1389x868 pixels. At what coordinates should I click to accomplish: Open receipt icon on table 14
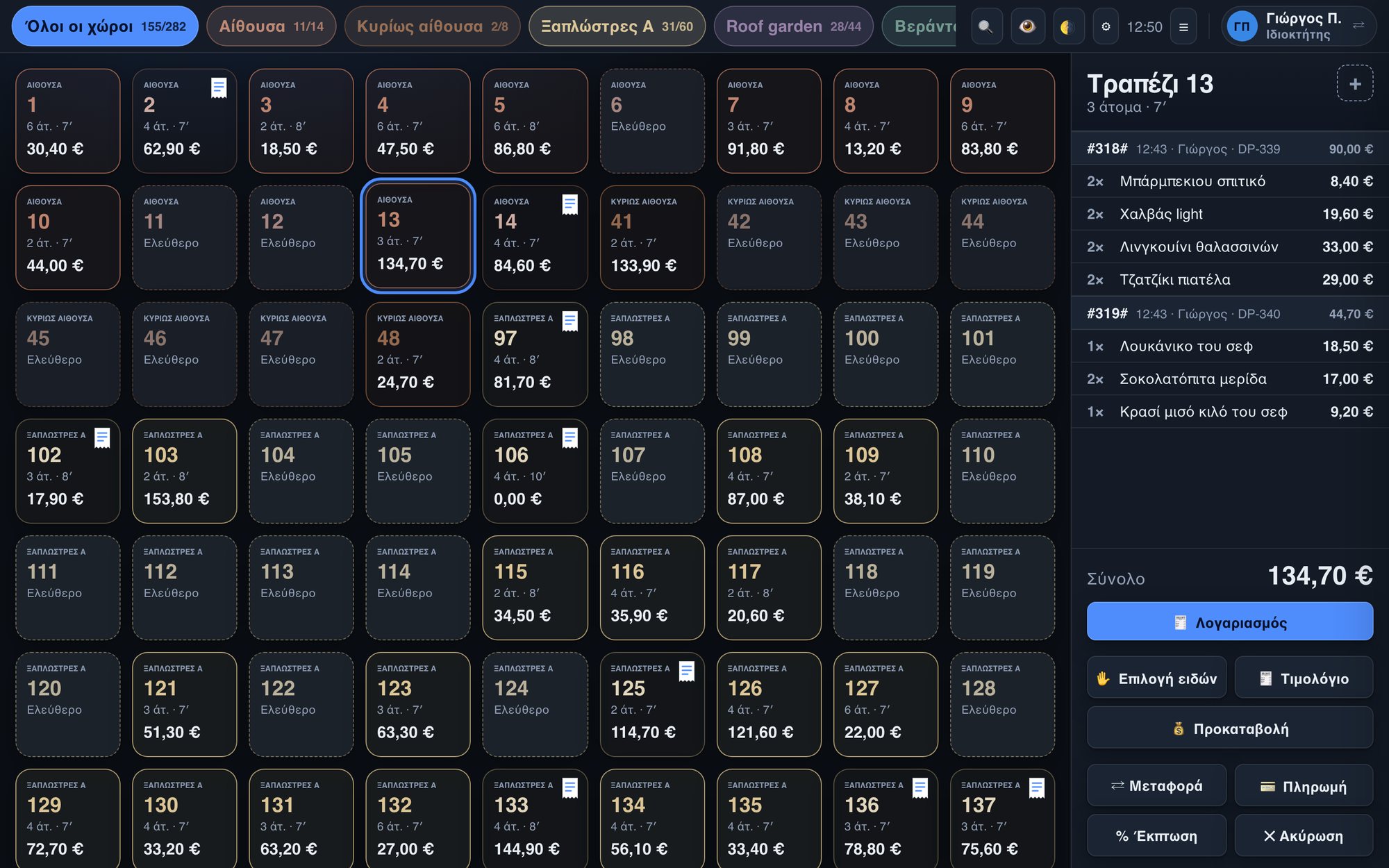[570, 205]
